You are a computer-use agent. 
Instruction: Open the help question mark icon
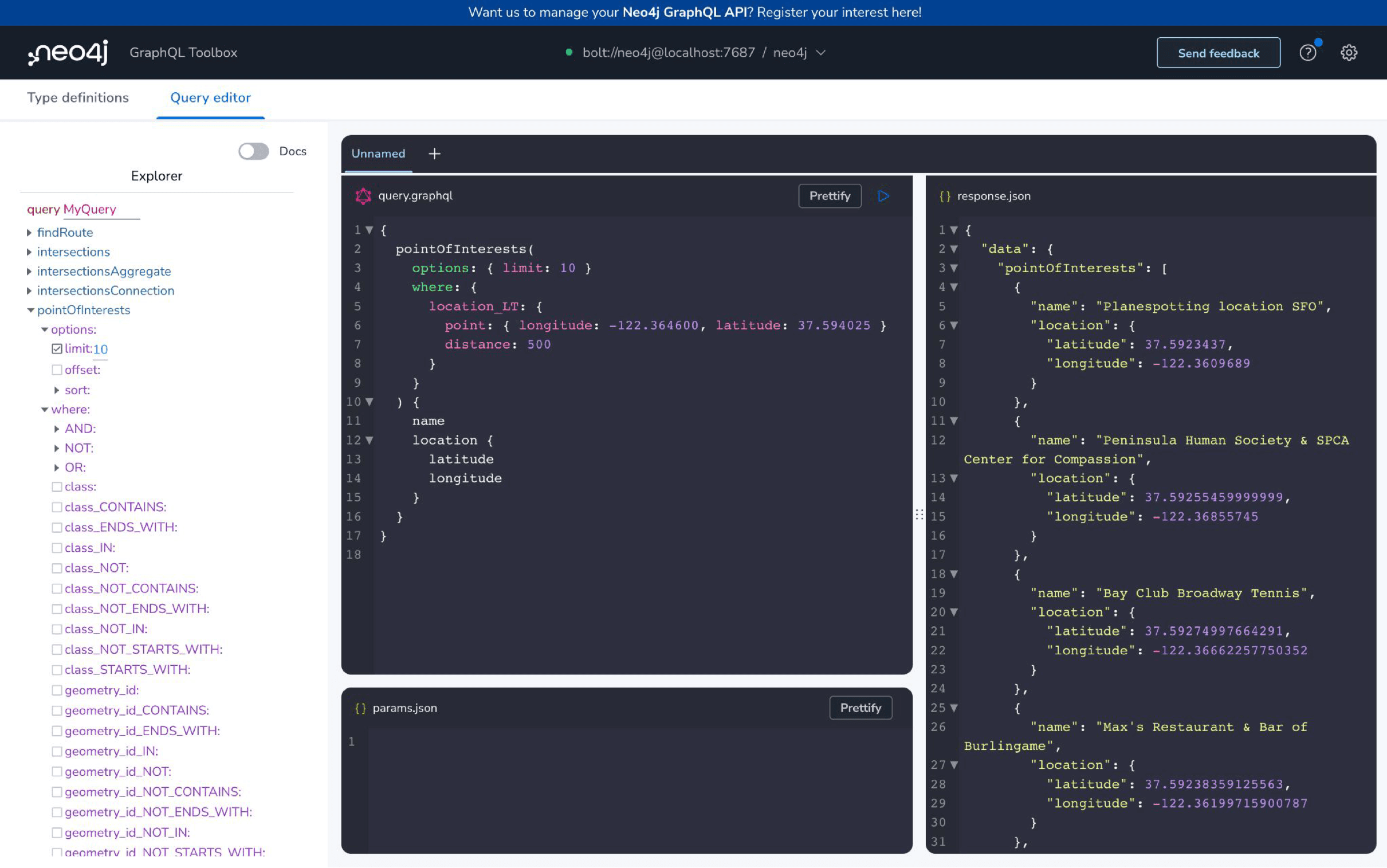[x=1307, y=53]
